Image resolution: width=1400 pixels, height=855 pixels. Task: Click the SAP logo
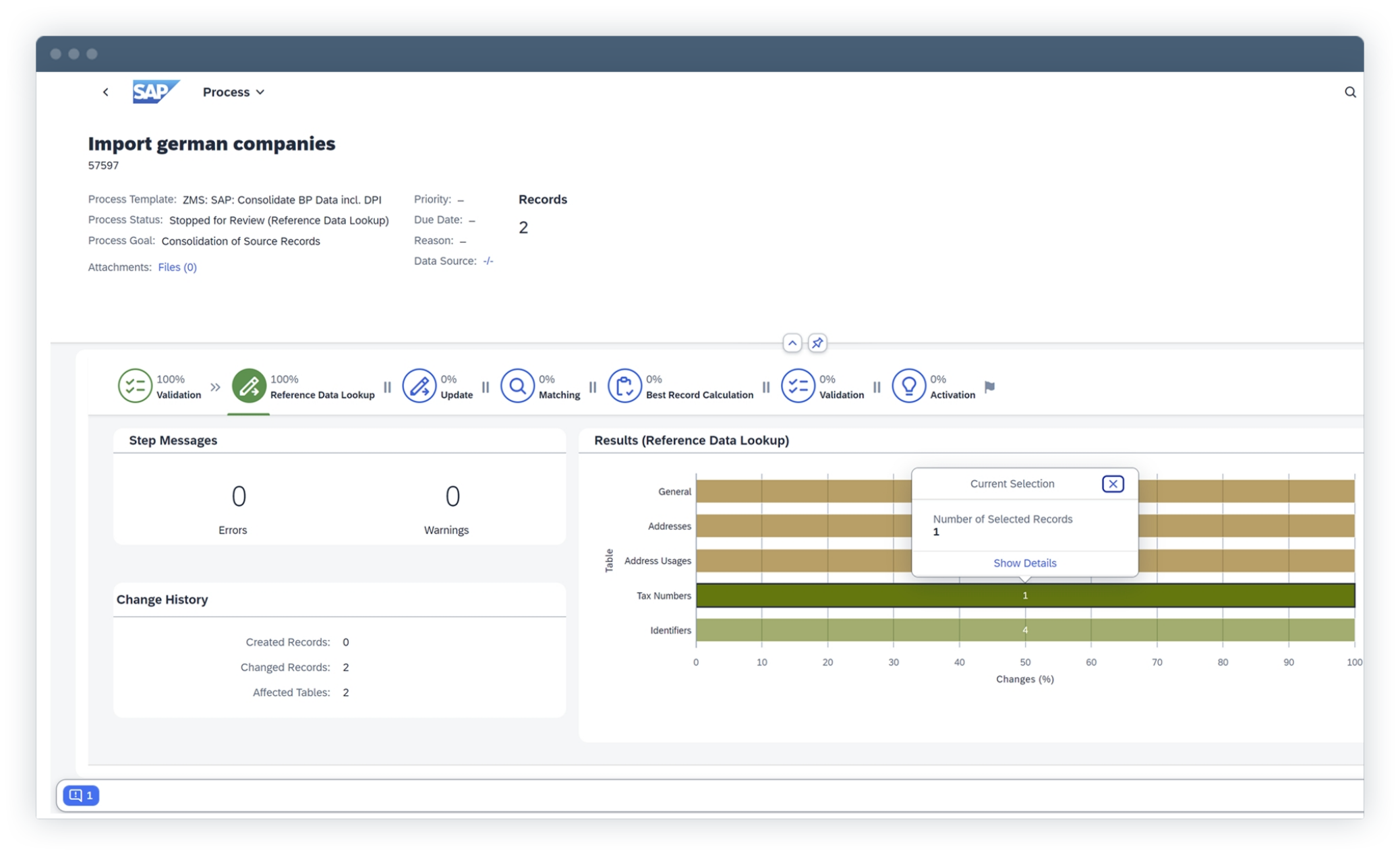click(x=156, y=92)
